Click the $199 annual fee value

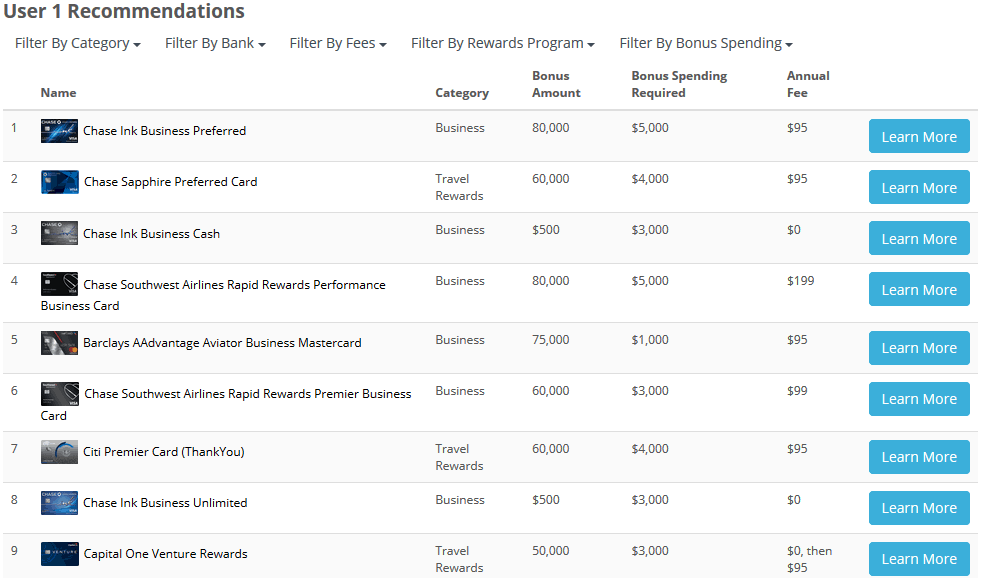point(800,280)
